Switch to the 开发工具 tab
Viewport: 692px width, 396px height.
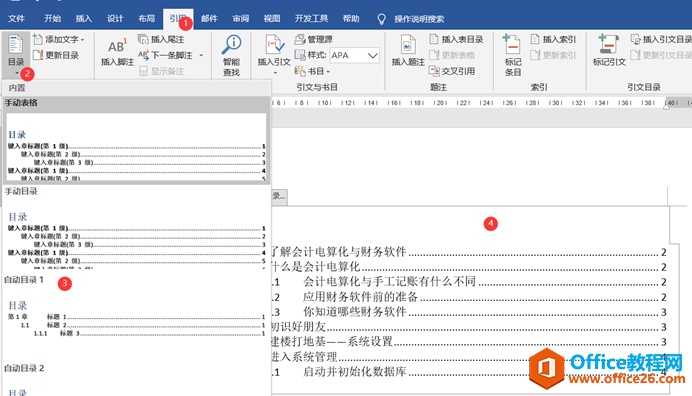pos(311,19)
